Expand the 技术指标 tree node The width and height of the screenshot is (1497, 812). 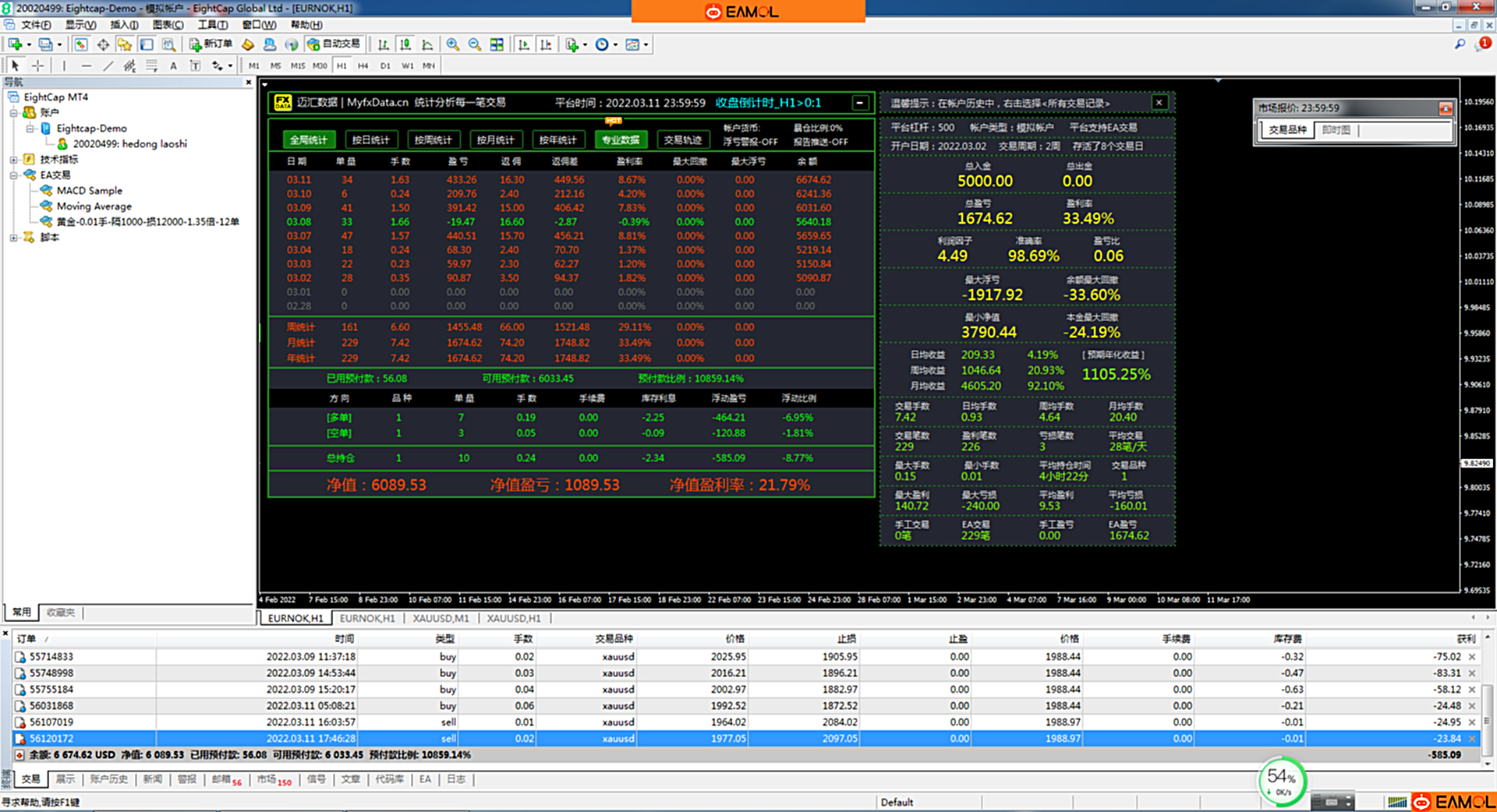(x=13, y=160)
